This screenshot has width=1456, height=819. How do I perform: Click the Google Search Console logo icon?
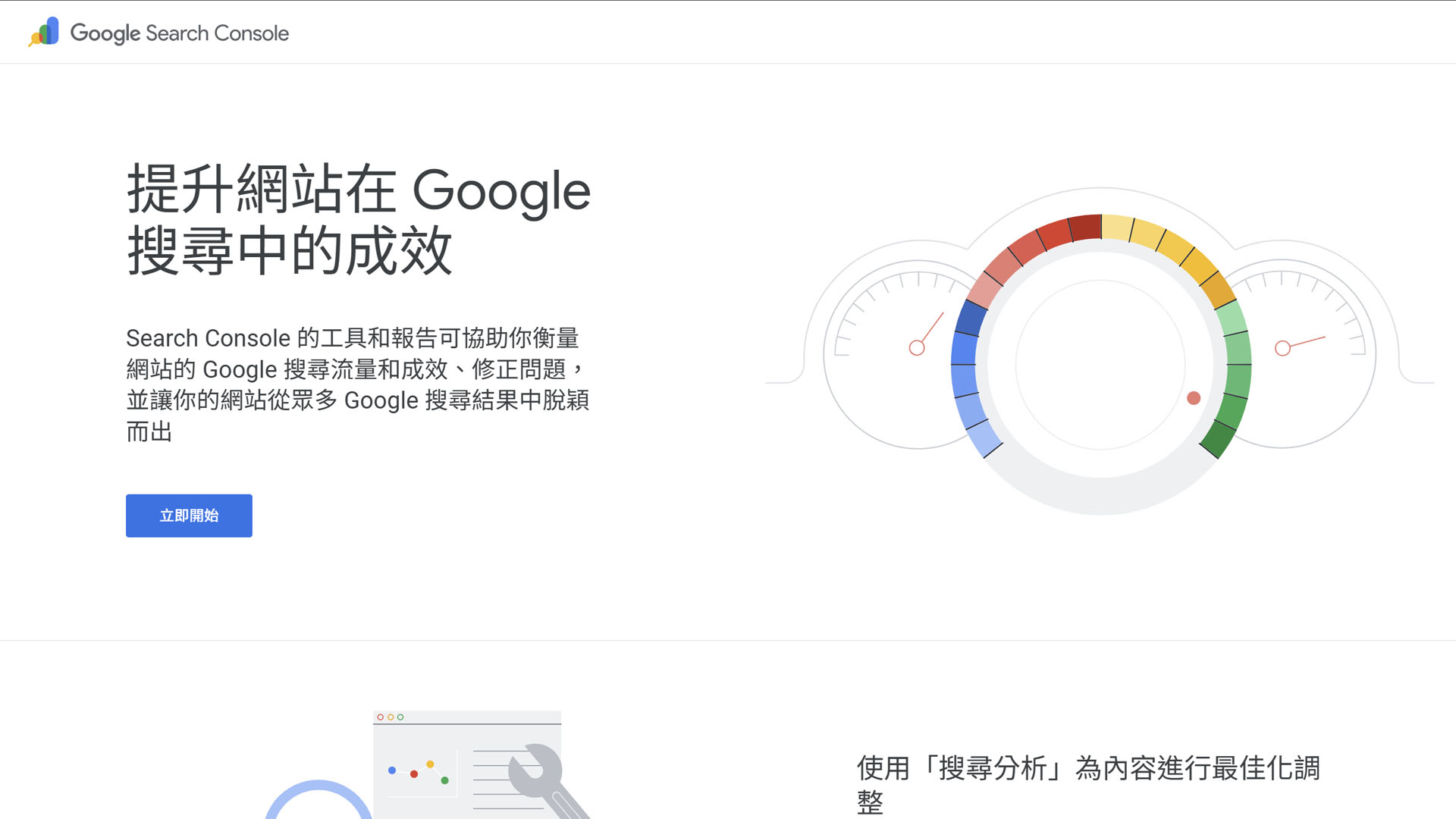(43, 32)
